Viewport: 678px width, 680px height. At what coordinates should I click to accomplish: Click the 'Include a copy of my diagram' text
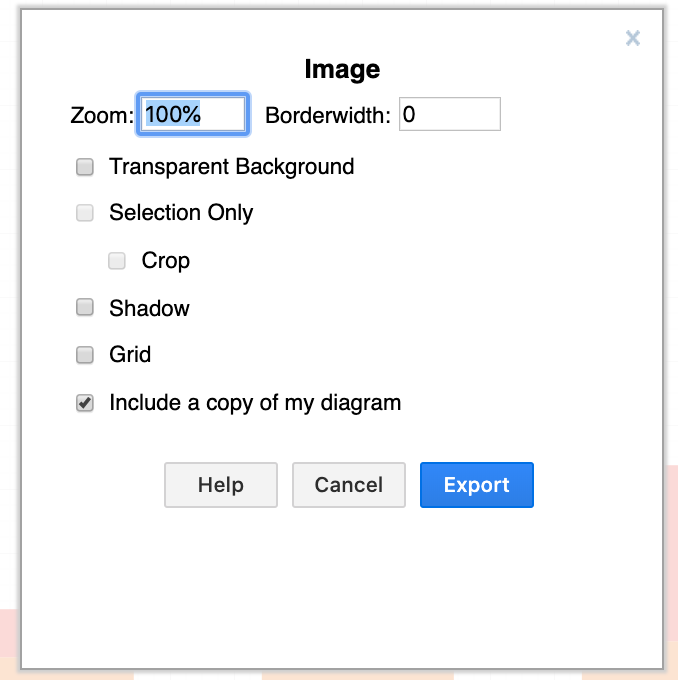pyautogui.click(x=255, y=403)
